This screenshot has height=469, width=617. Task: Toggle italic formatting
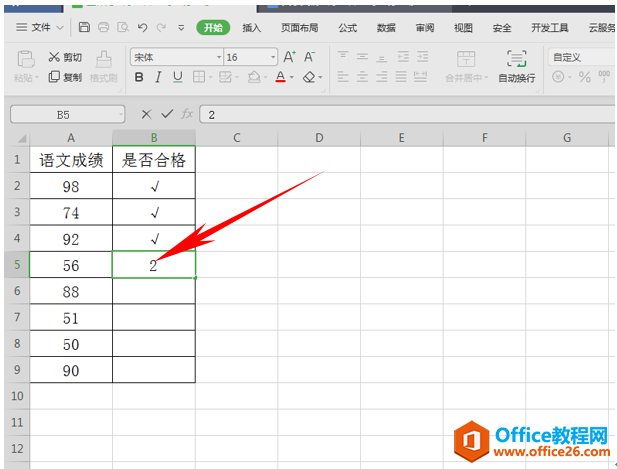coord(158,77)
